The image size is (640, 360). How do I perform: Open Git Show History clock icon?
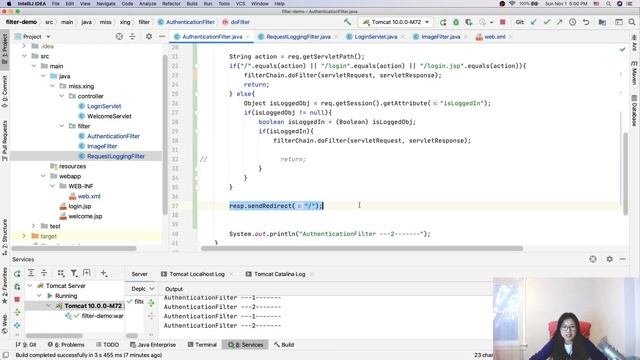click(x=573, y=22)
